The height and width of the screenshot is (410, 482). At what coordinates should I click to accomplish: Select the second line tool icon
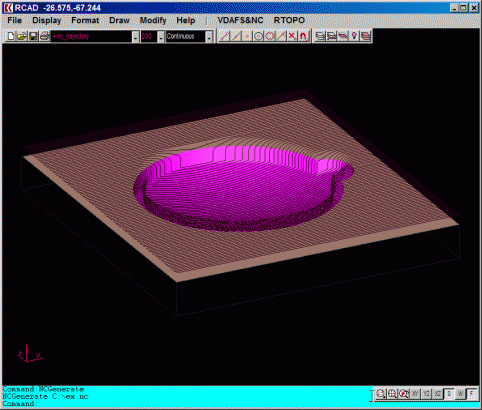236,36
